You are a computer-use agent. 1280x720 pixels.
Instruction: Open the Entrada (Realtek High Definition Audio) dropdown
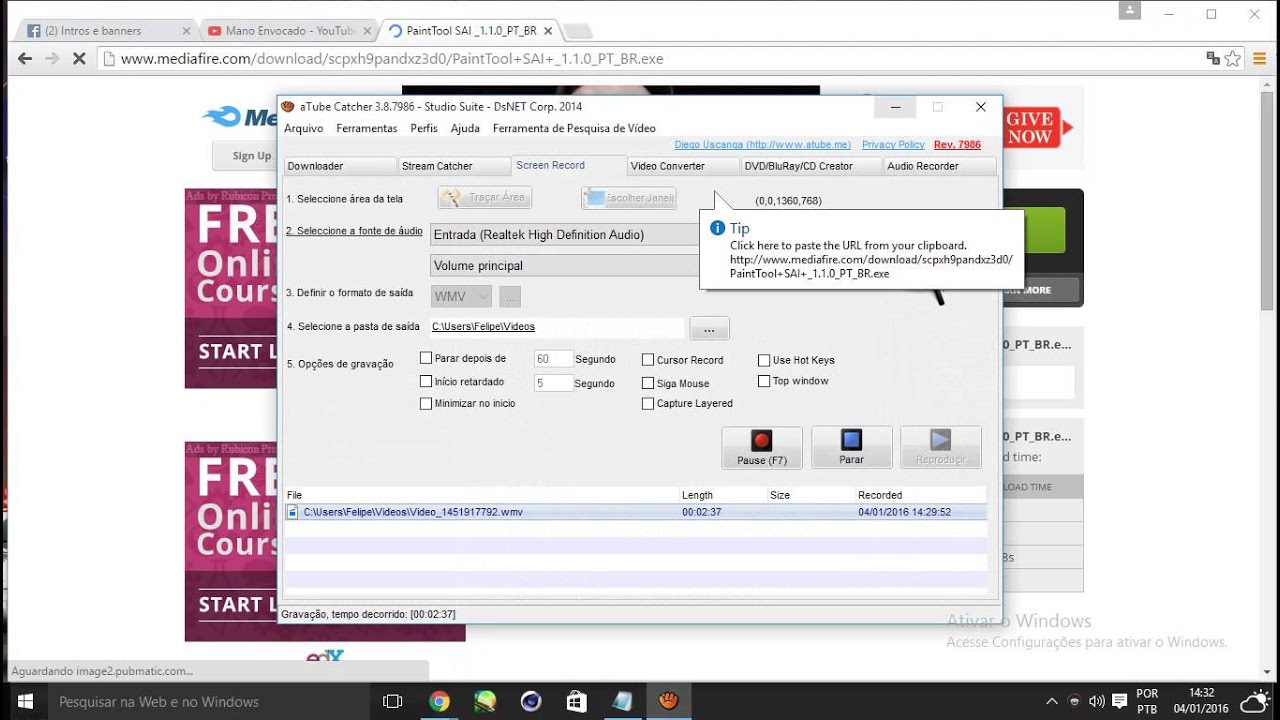(565, 235)
